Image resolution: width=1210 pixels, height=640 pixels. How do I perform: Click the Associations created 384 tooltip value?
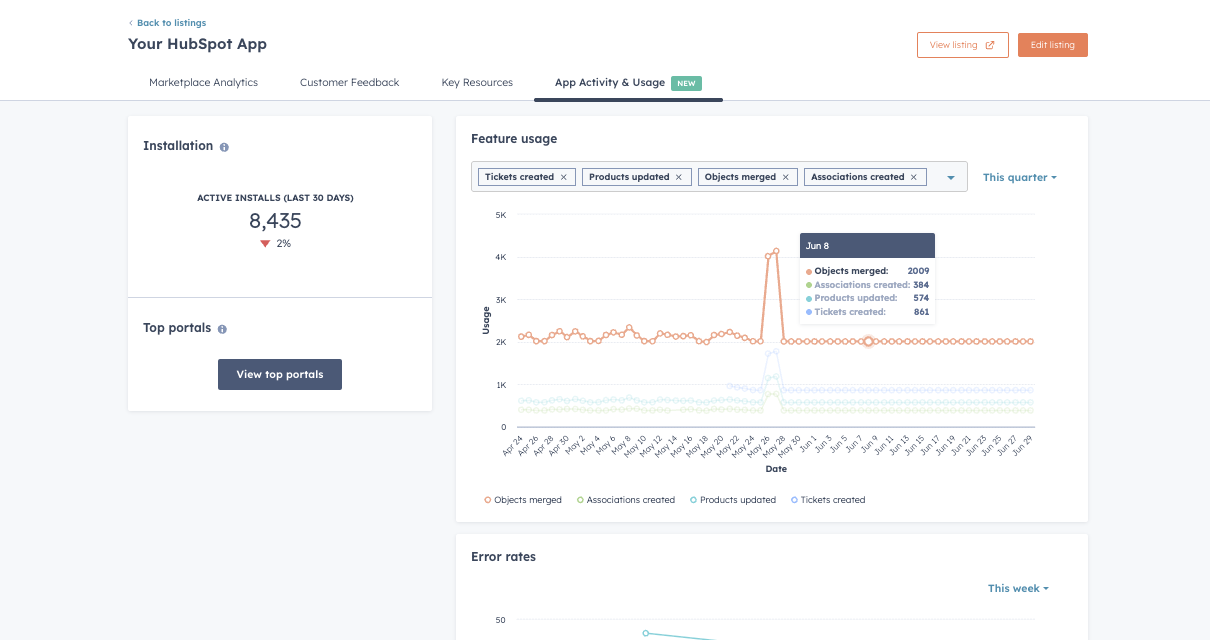click(921, 285)
